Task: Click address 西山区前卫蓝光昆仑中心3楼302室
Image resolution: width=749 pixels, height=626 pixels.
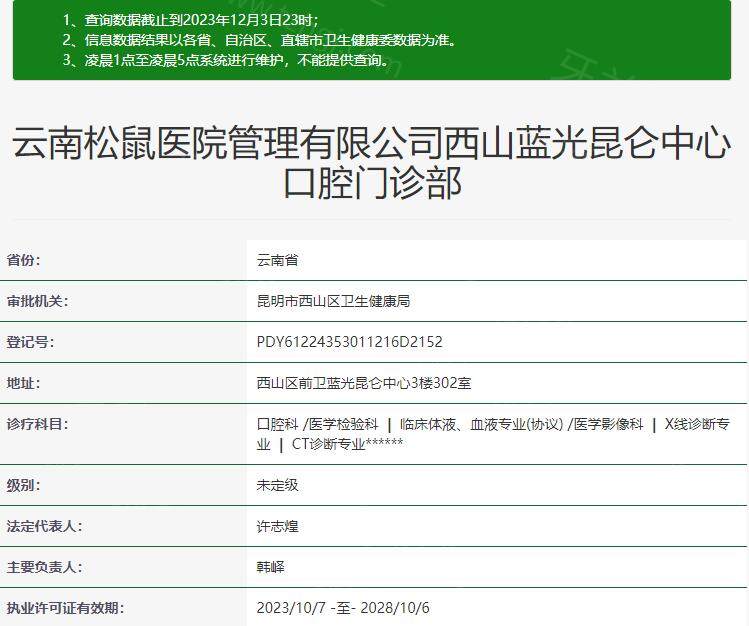Action: (364, 383)
